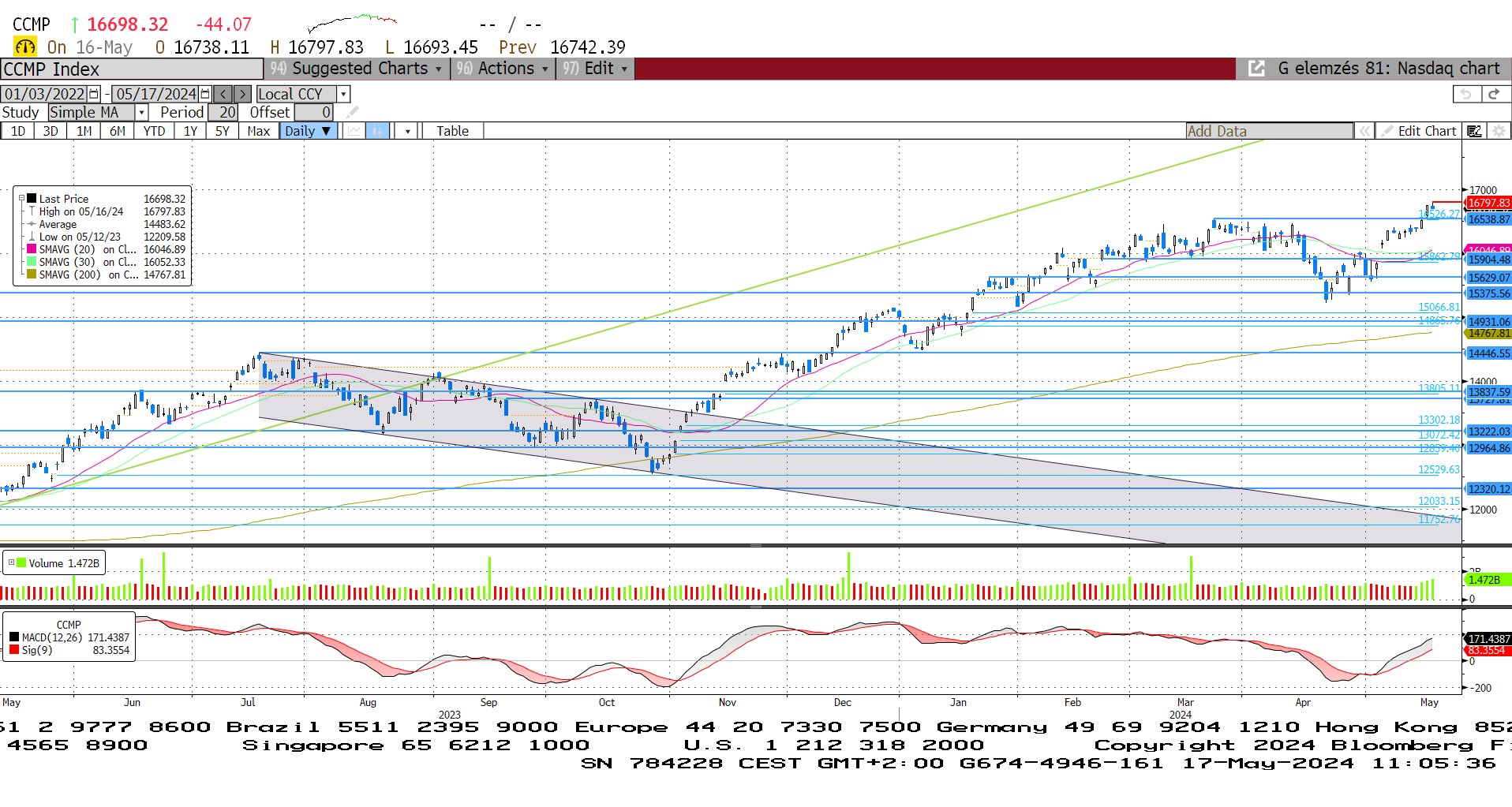Open the end date calendar picker icon
The height and width of the screenshot is (807, 1512).
(x=206, y=94)
